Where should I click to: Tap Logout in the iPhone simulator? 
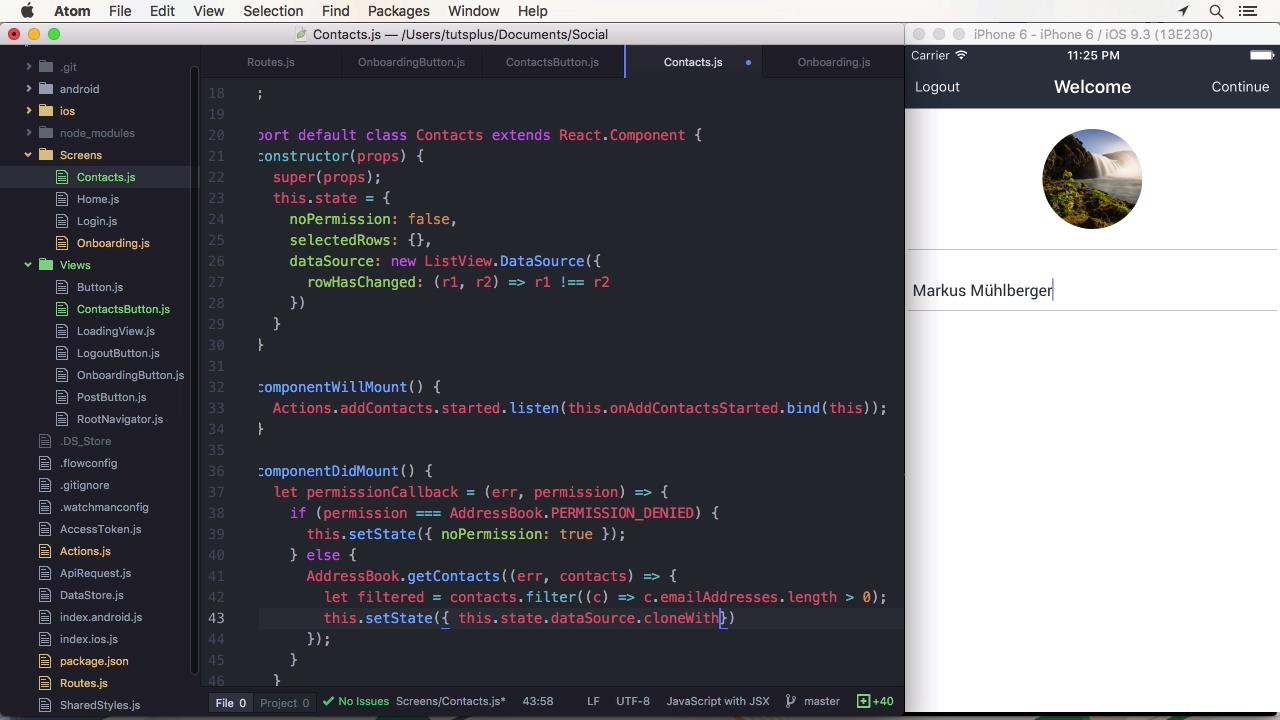click(937, 87)
